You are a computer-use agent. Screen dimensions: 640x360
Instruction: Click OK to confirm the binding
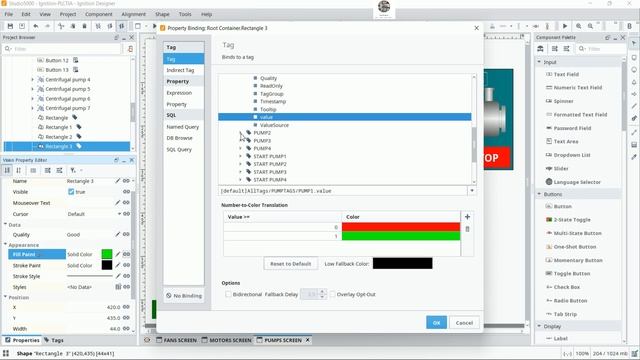pyautogui.click(x=436, y=322)
